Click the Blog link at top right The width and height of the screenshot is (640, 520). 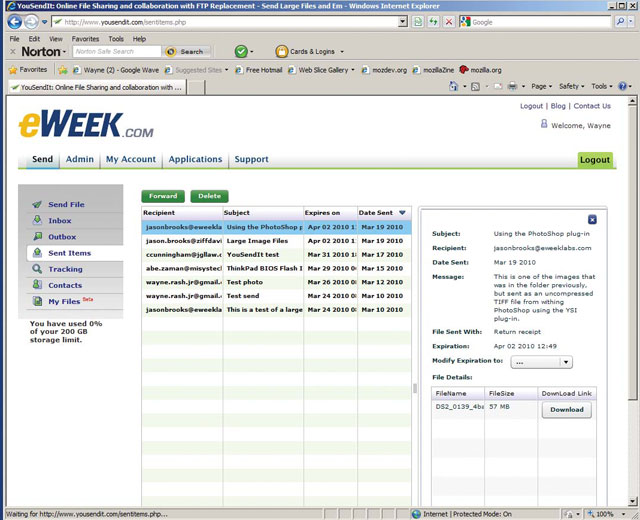point(558,106)
